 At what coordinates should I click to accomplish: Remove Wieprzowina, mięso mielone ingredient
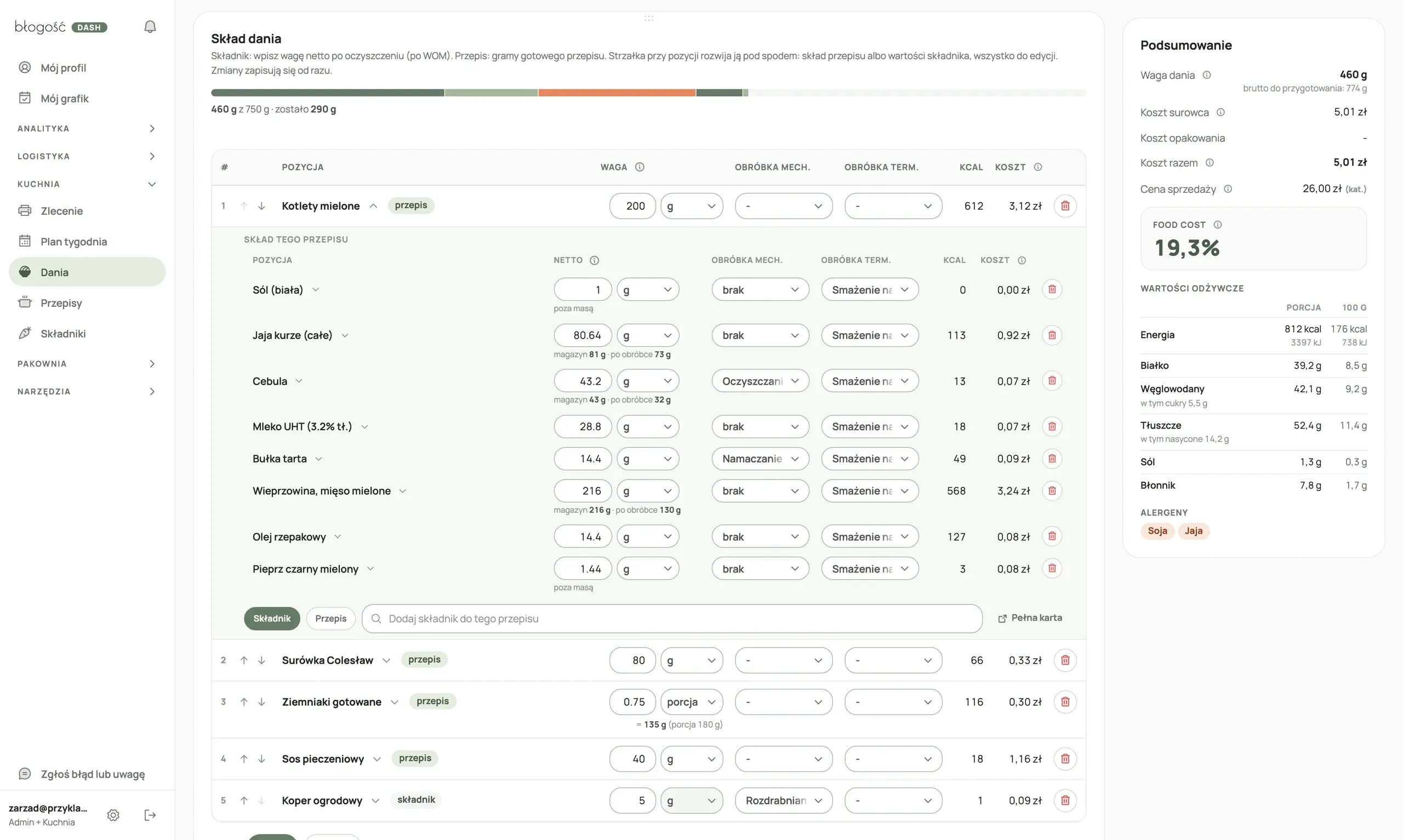(x=1052, y=491)
